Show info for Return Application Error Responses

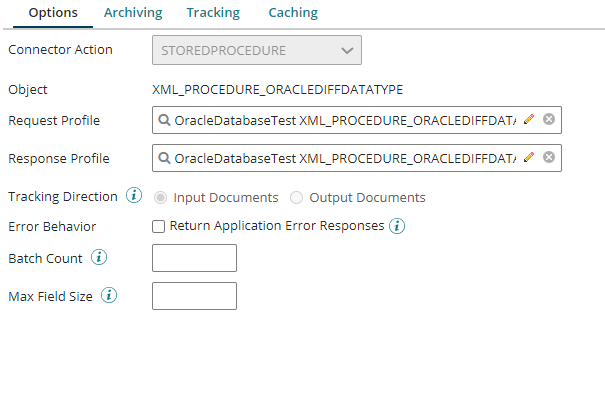pos(397,226)
